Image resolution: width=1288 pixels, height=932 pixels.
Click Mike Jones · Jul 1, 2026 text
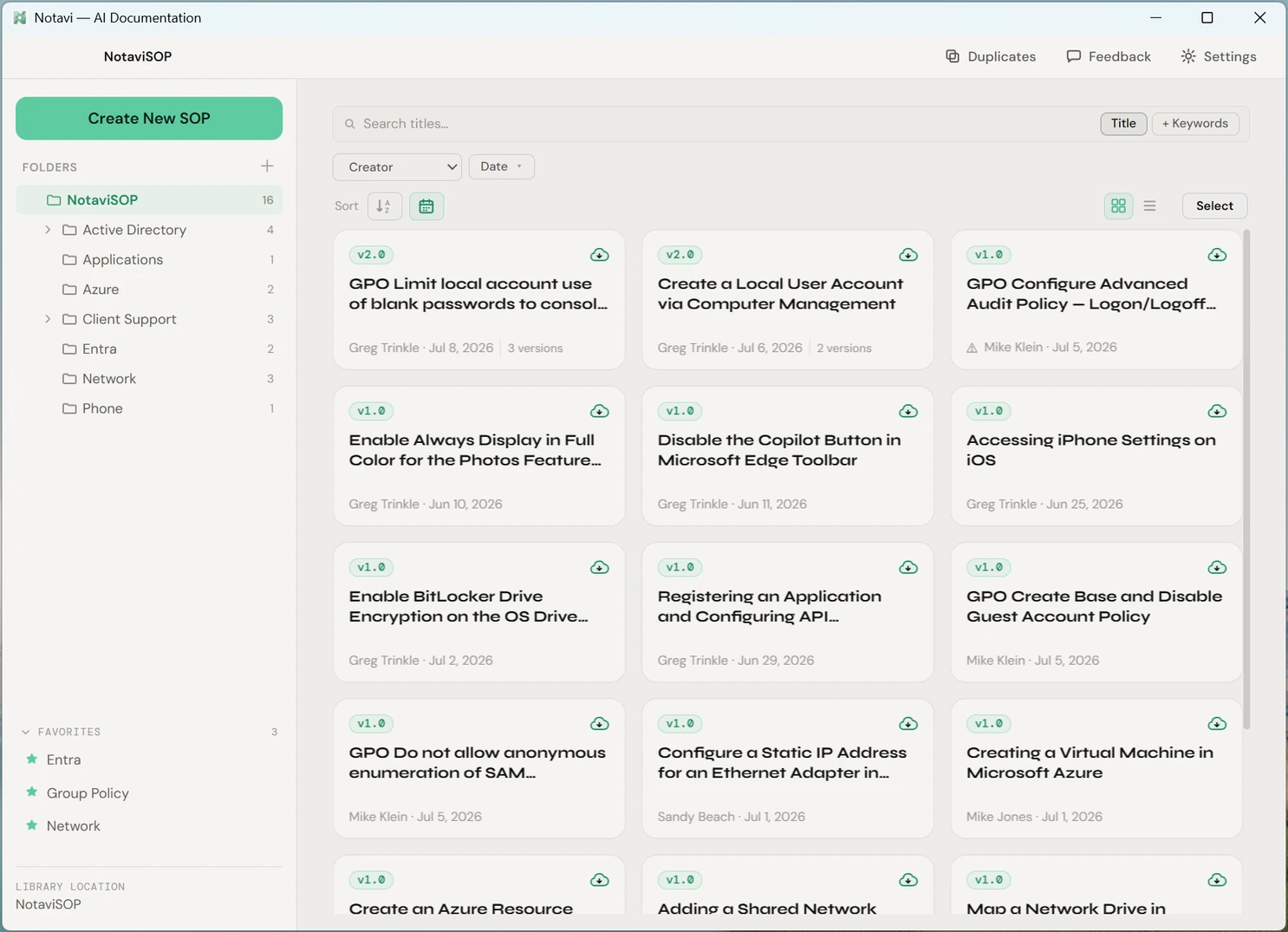click(1034, 817)
